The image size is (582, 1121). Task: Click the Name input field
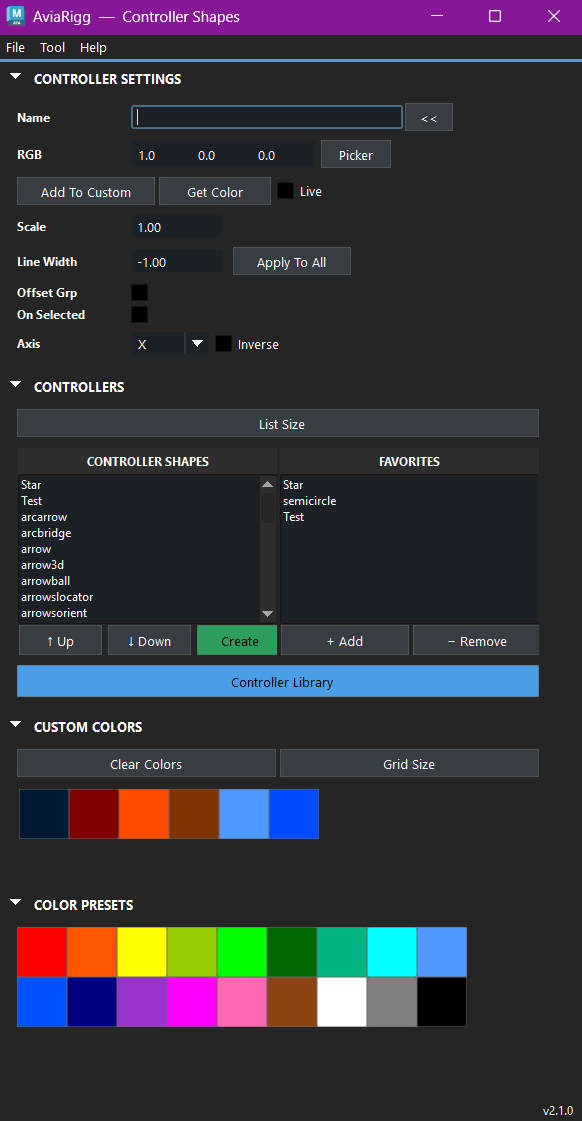click(x=266, y=117)
